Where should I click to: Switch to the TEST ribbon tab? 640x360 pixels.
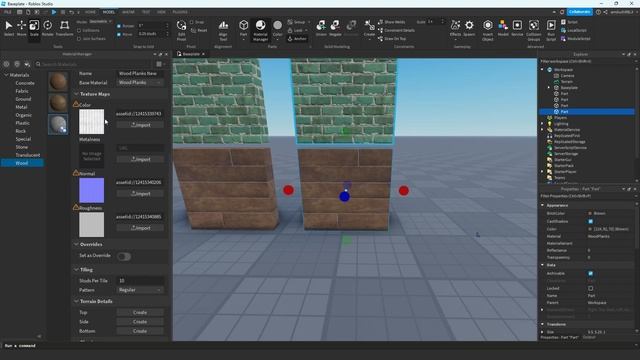146,12
